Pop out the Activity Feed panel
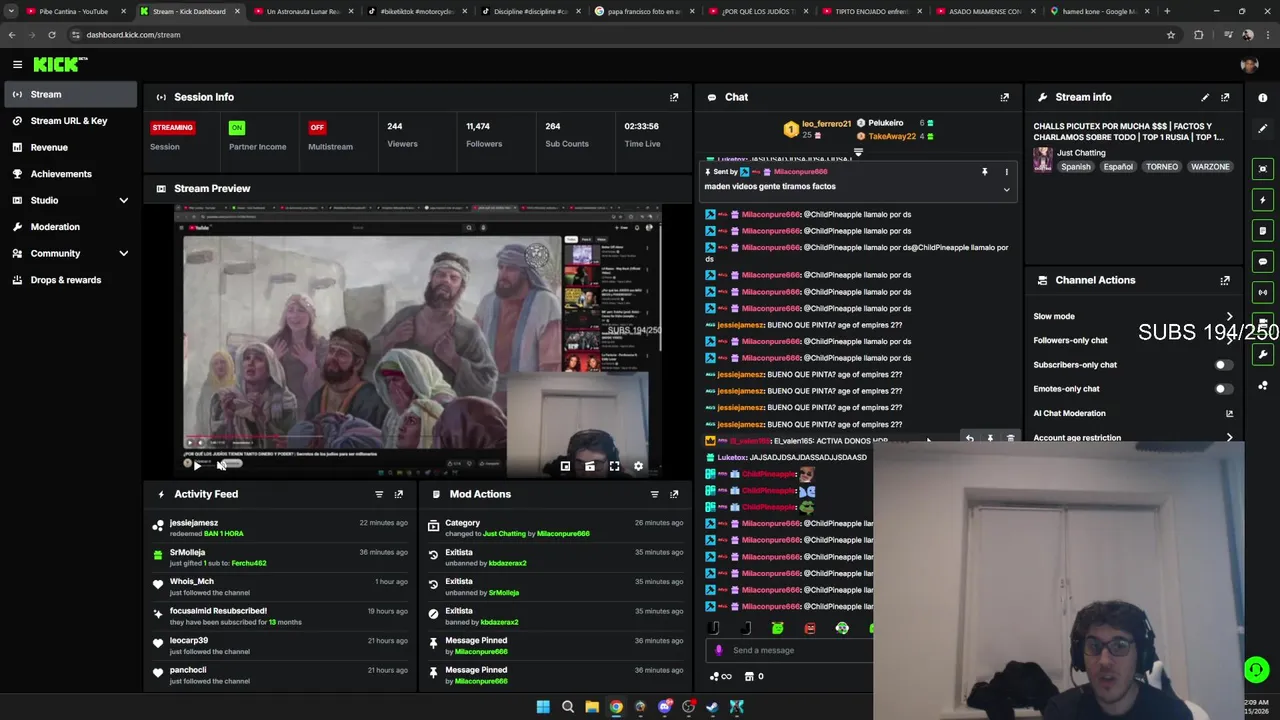This screenshot has height=720, width=1280. point(399,494)
